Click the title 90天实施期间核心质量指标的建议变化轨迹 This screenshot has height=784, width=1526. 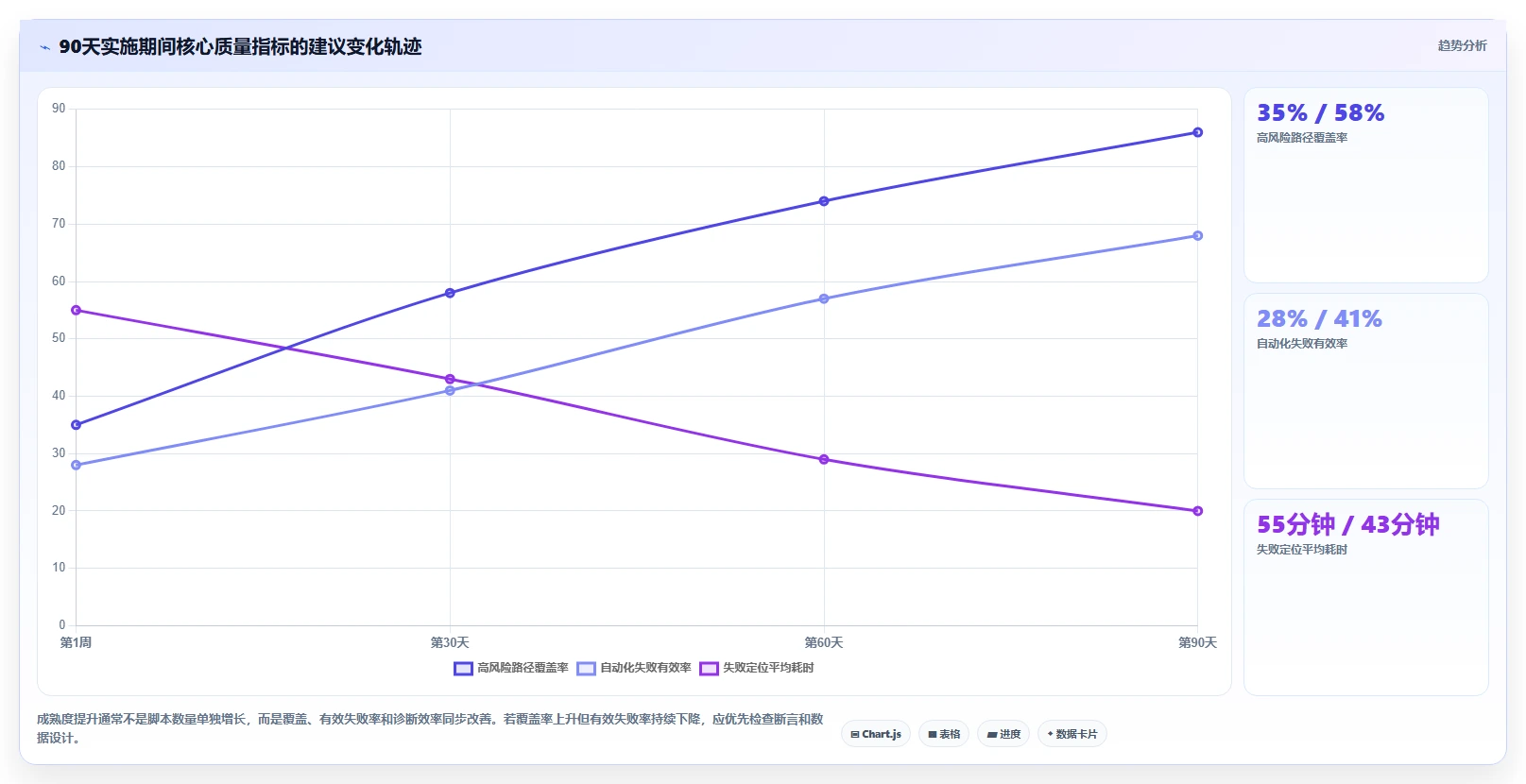pos(240,46)
